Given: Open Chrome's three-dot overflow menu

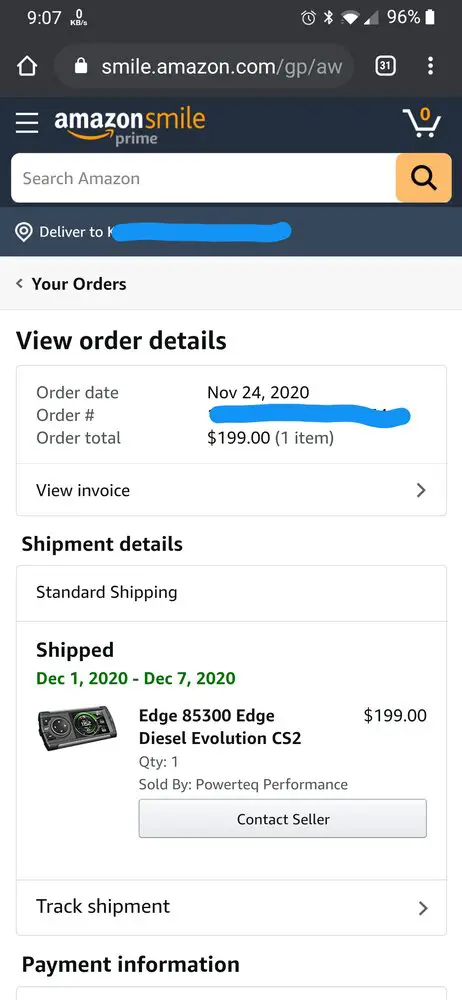Looking at the screenshot, I should pos(431,66).
